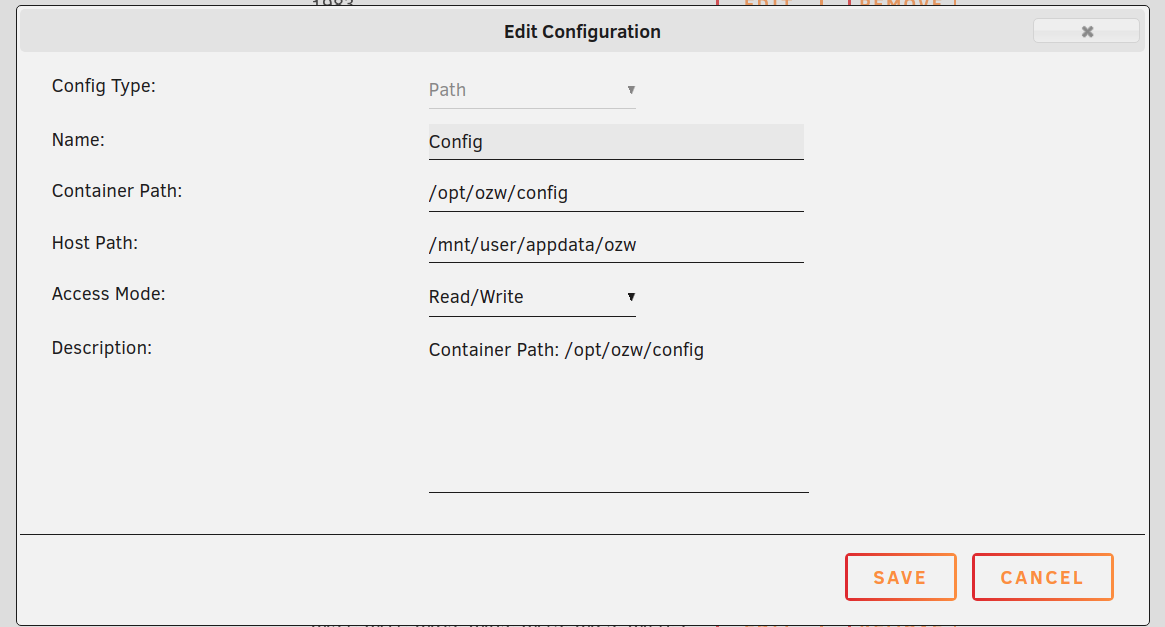This screenshot has height=627, width=1165.
Task: Select the Host Path /mnt/user/appdata/ozw field
Action: pyautogui.click(x=616, y=244)
